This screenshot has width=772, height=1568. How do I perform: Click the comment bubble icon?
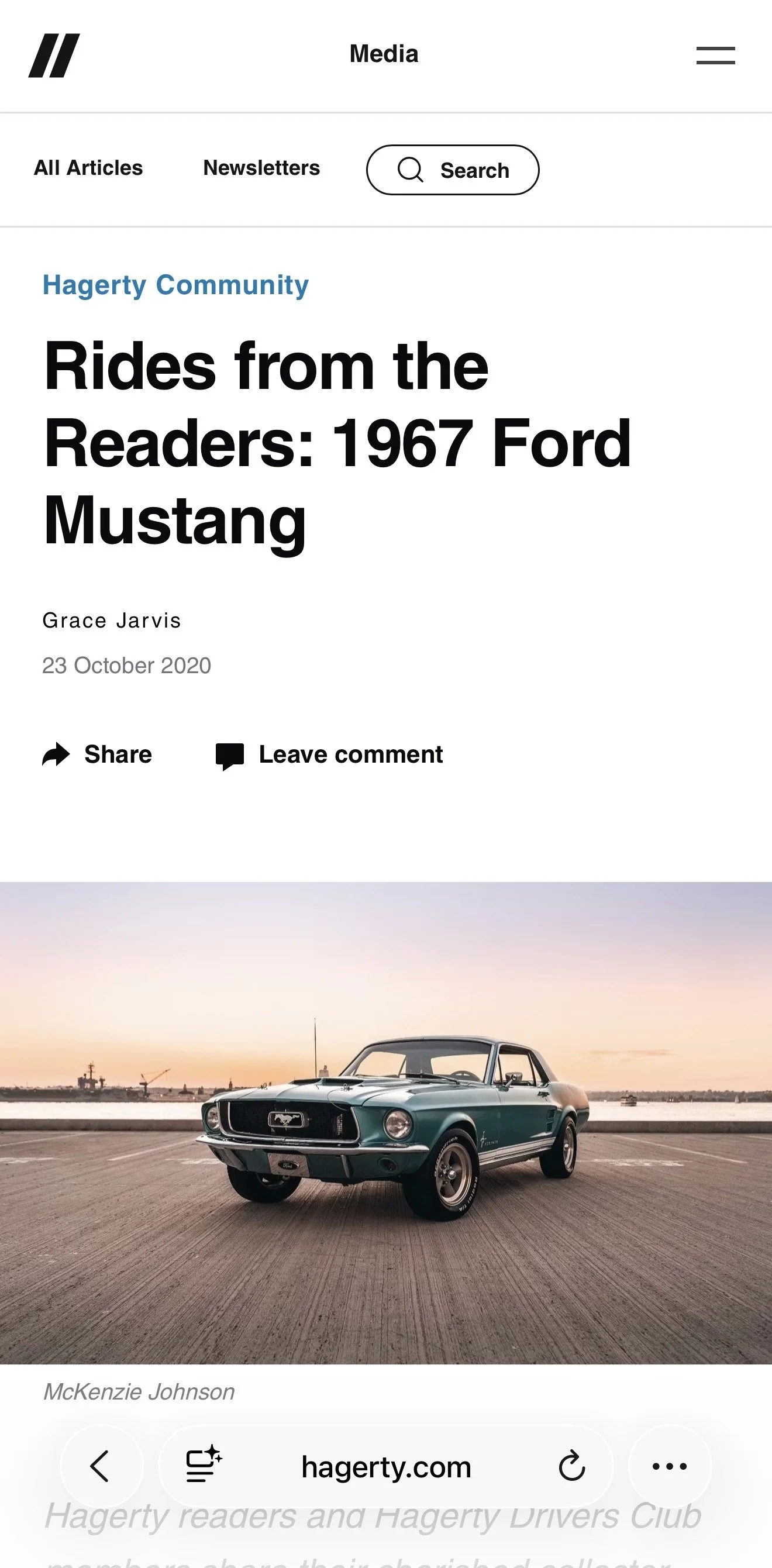click(x=229, y=756)
